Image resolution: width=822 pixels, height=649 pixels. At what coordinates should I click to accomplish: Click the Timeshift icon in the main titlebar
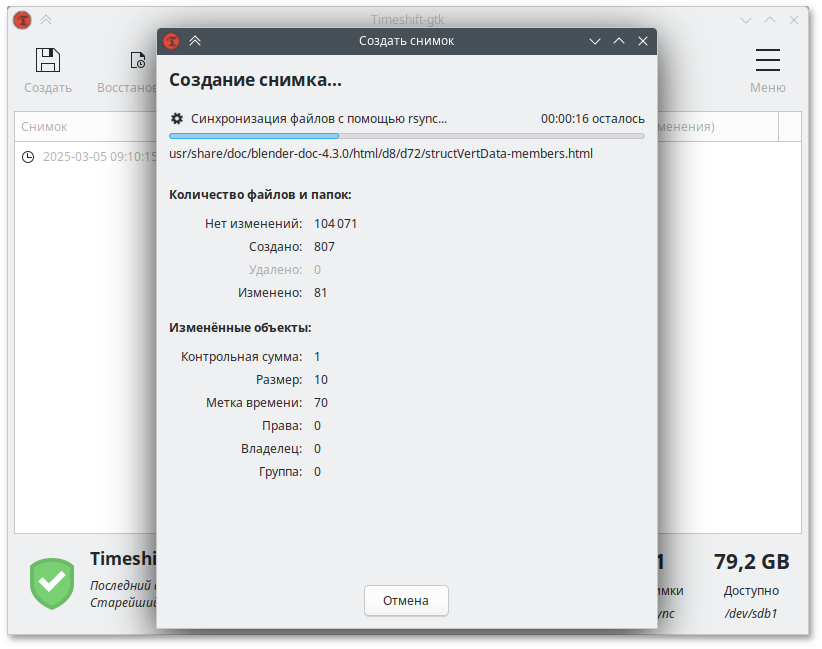coord(21,19)
